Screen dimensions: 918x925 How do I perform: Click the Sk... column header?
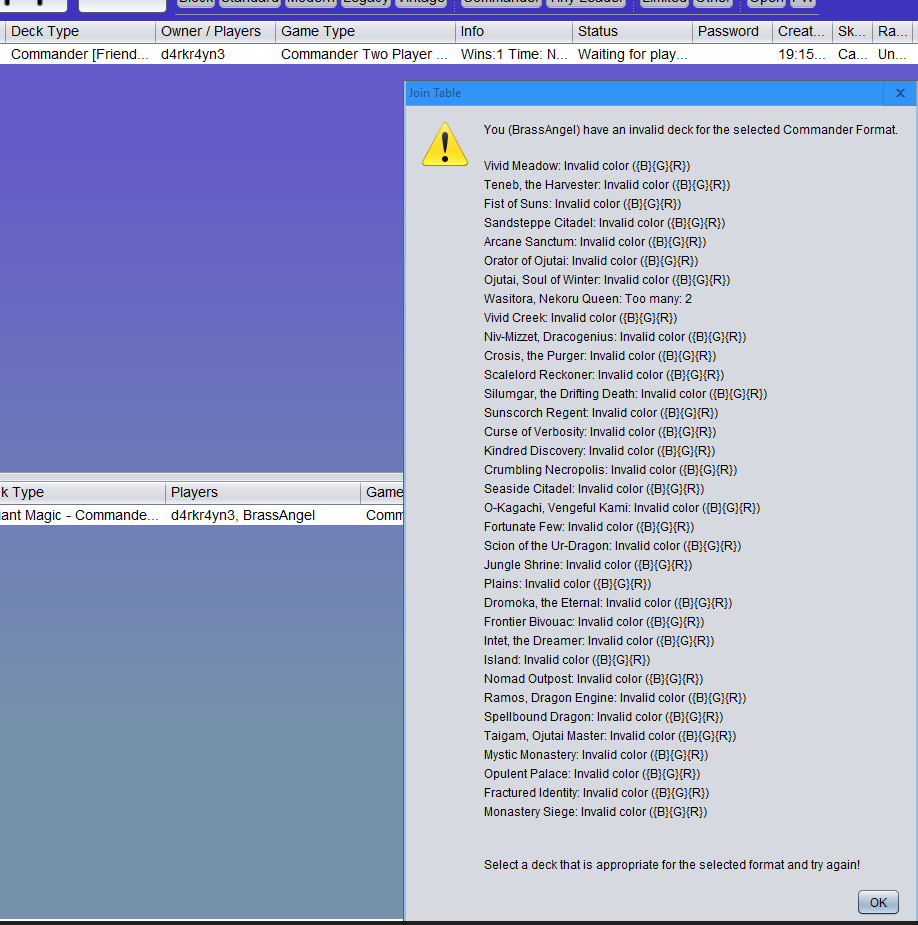(x=852, y=31)
